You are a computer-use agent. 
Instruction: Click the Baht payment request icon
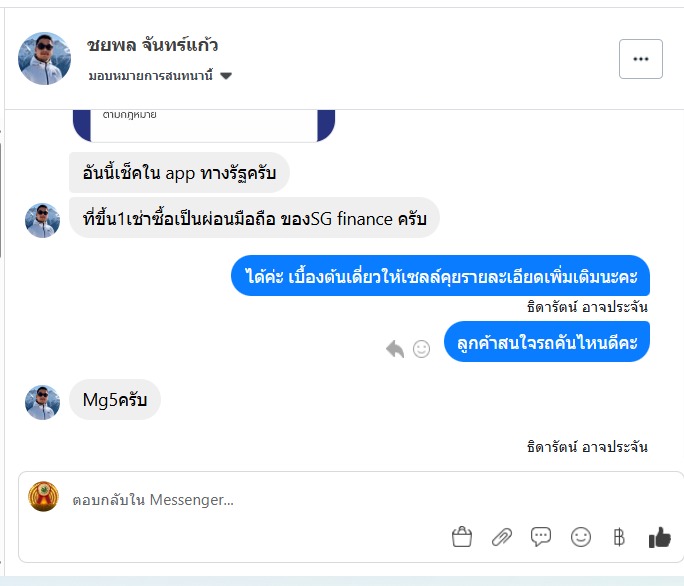tap(619, 537)
